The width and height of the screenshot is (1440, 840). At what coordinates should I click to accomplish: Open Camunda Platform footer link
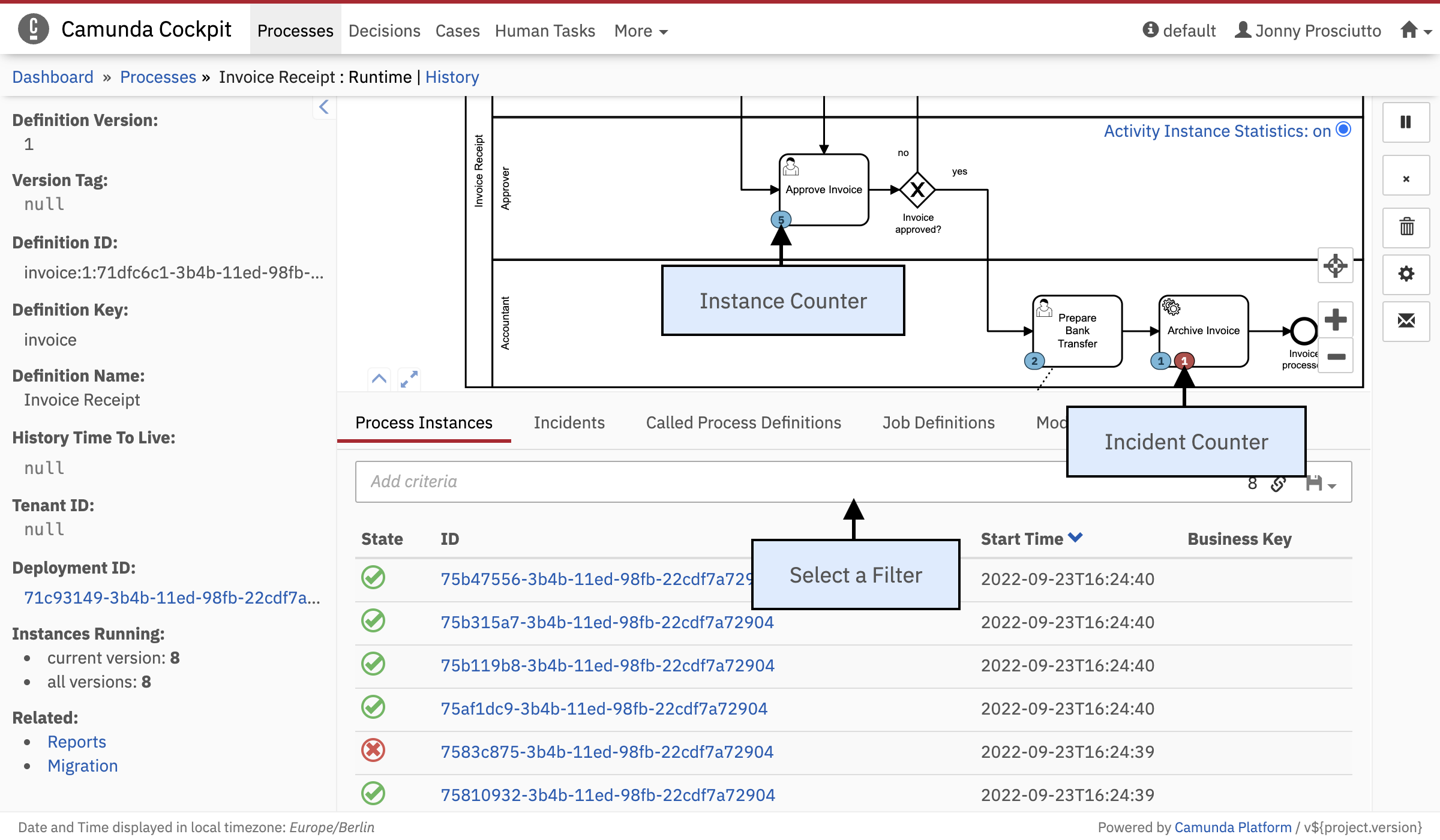click(1232, 827)
